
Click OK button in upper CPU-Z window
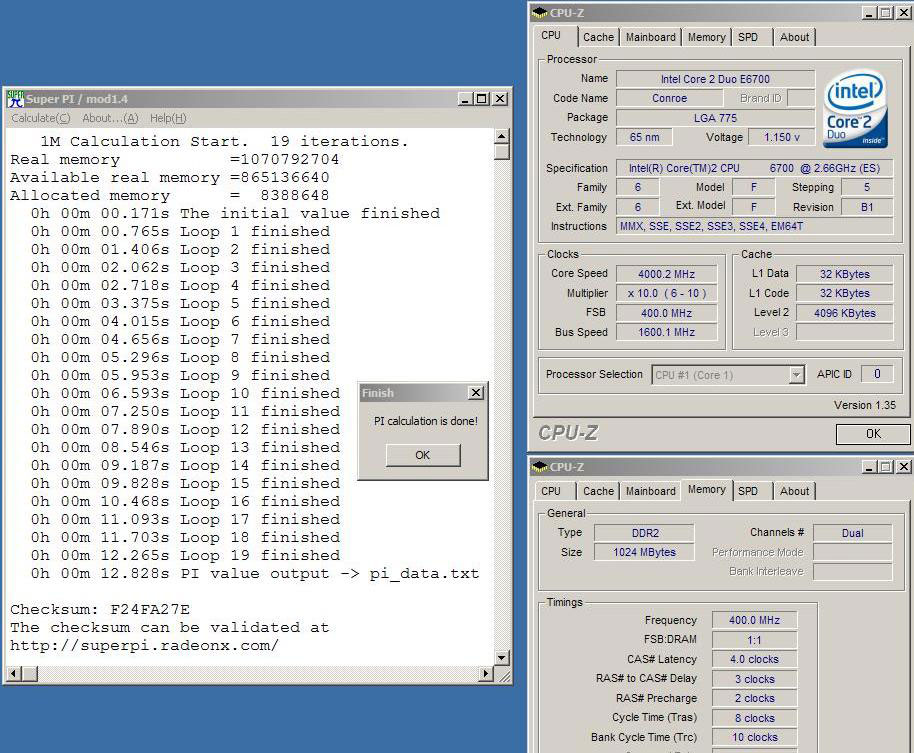coord(873,434)
